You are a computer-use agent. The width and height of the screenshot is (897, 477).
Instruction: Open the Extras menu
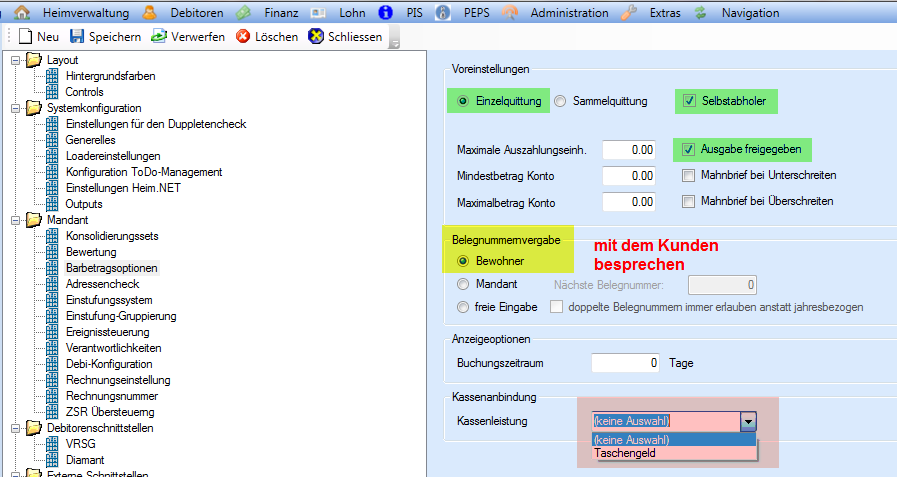coord(665,13)
